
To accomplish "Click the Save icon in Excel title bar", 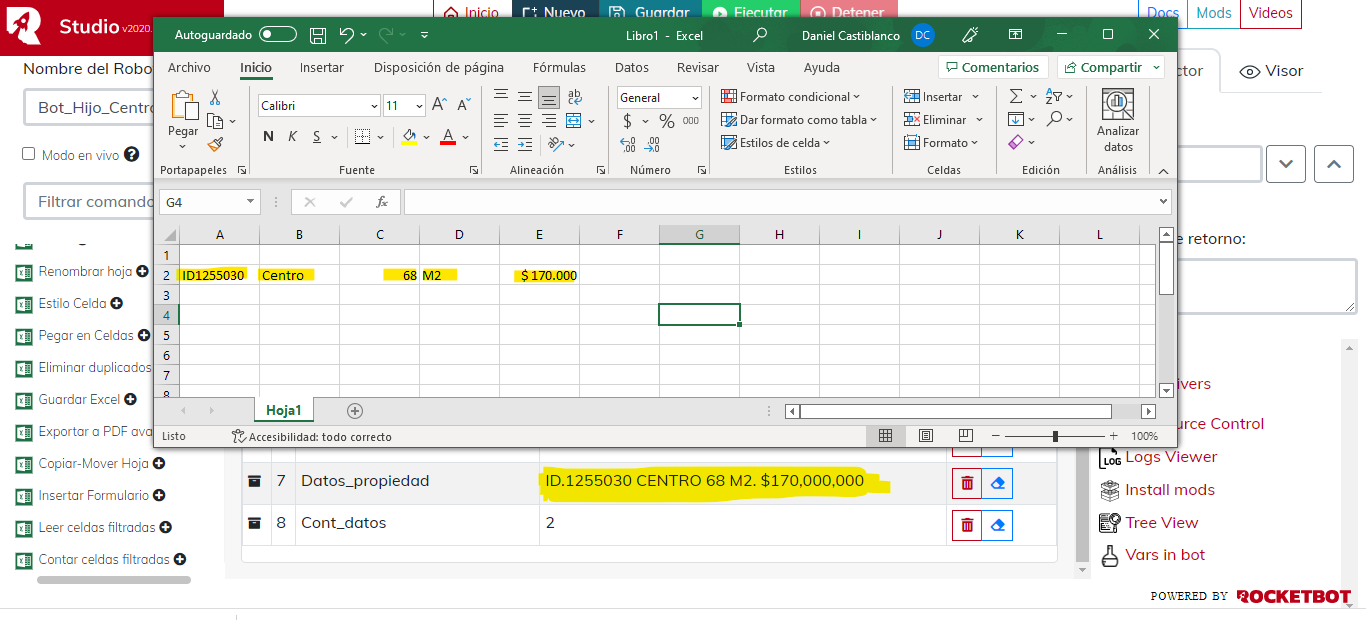I will pyautogui.click(x=318, y=35).
